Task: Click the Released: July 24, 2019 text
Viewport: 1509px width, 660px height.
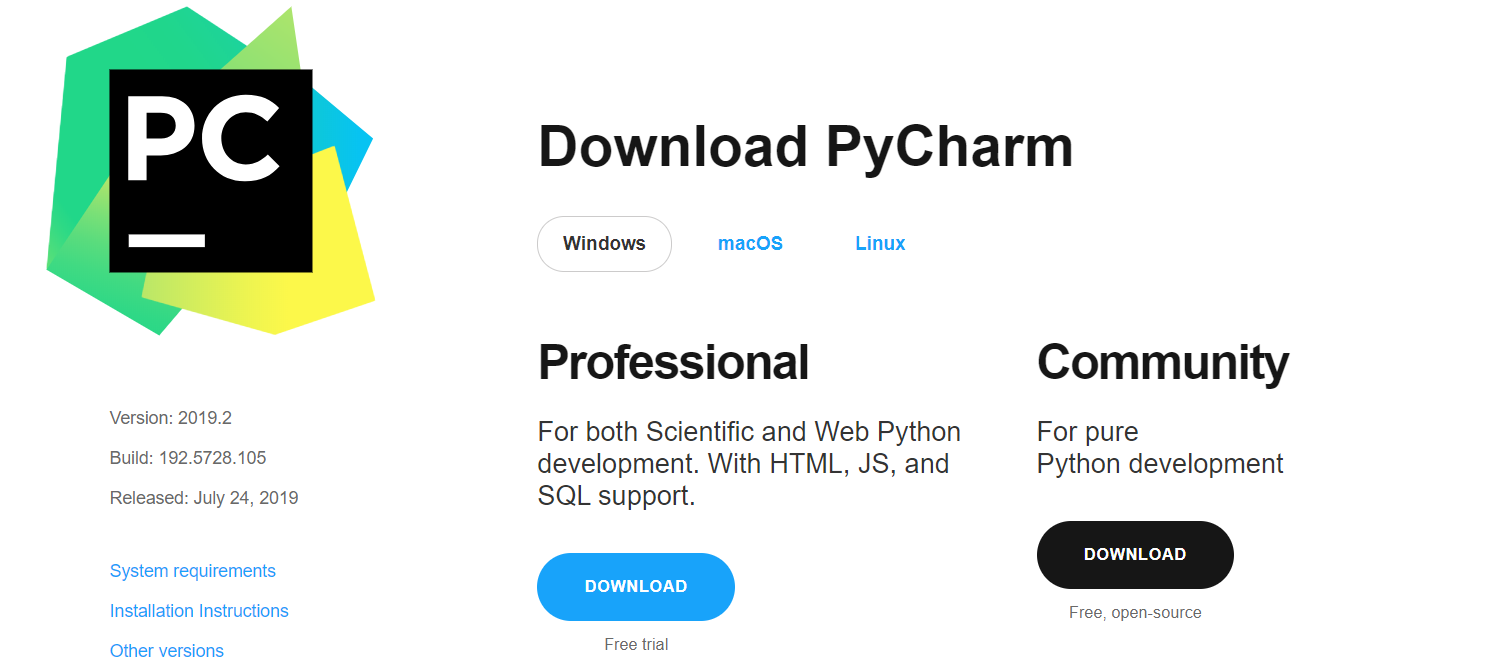Action: click(204, 497)
